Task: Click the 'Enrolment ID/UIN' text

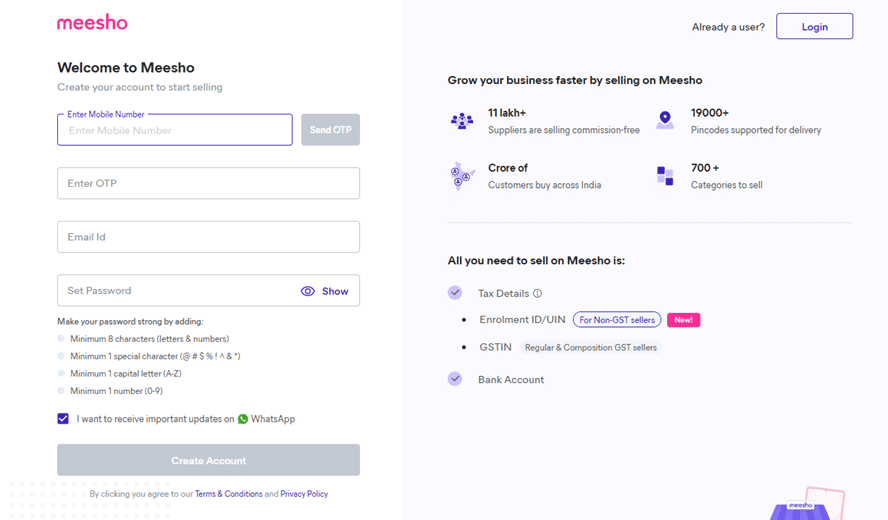Action: click(522, 319)
